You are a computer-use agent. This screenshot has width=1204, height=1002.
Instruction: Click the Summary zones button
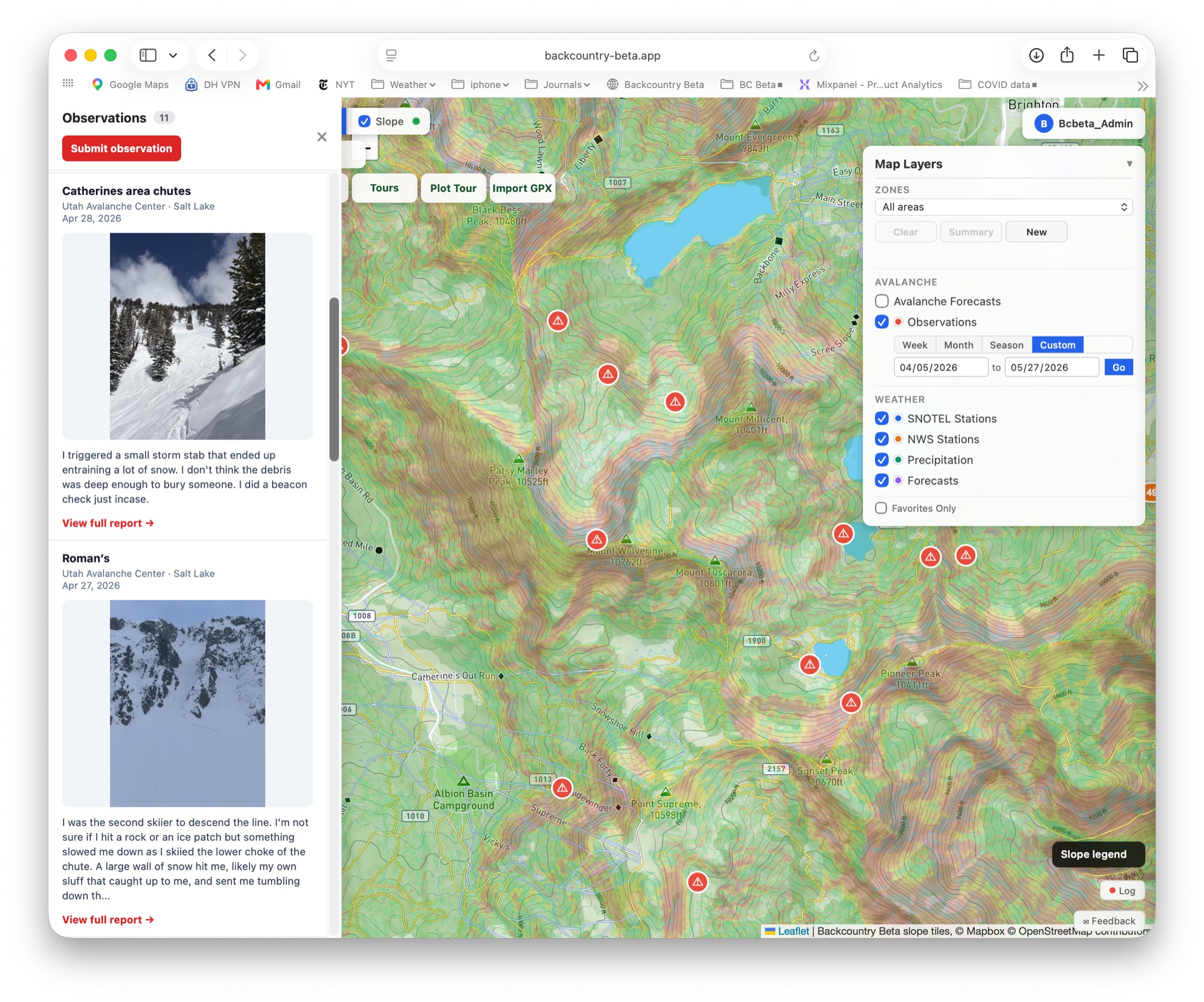coord(971,231)
